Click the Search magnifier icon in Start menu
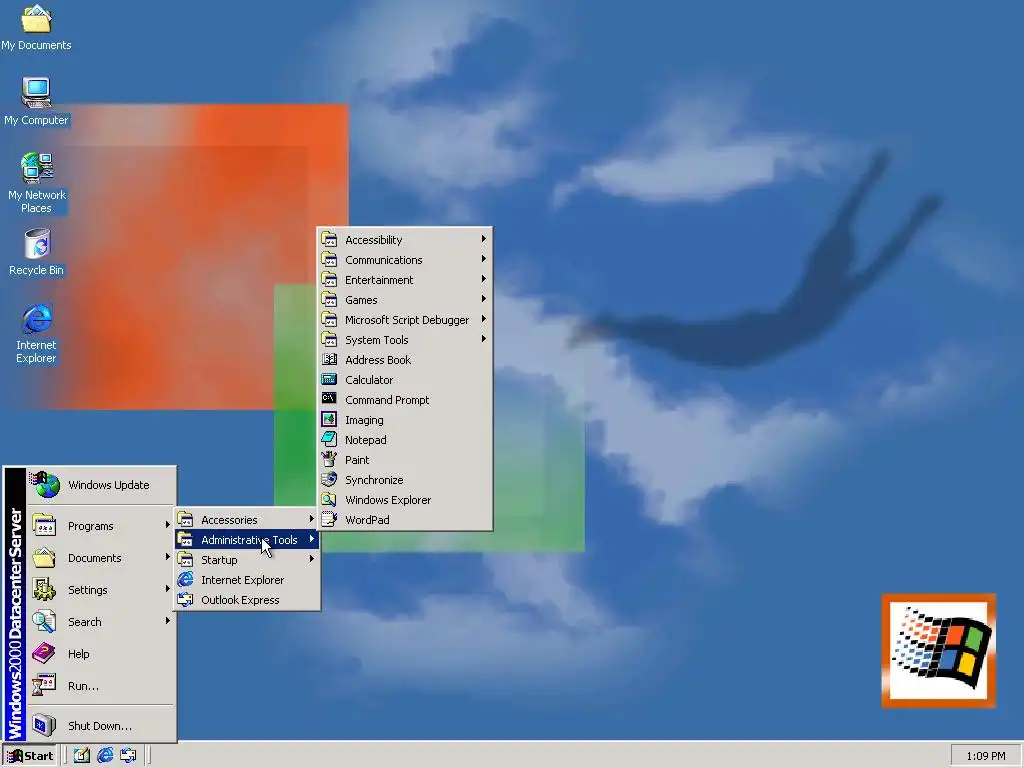This screenshot has width=1024, height=768. click(x=44, y=621)
